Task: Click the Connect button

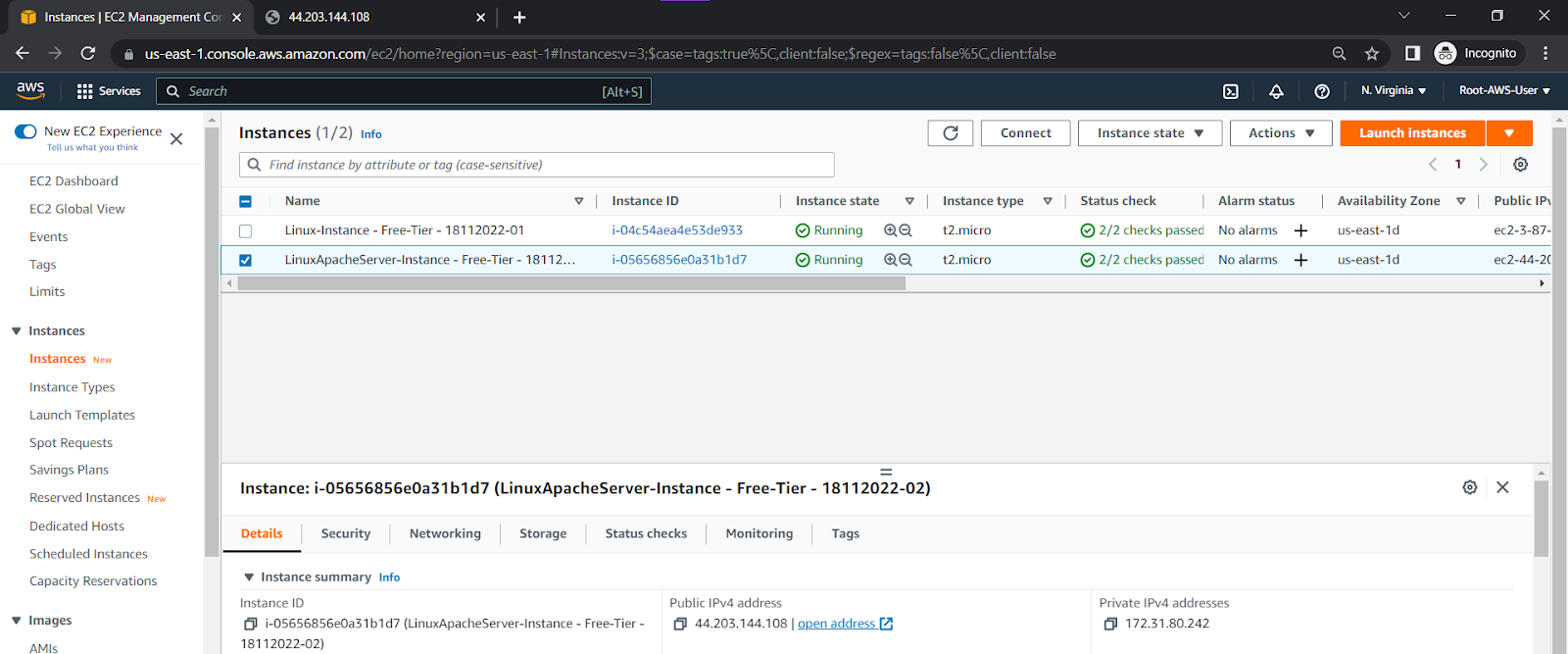Action: click(1026, 133)
